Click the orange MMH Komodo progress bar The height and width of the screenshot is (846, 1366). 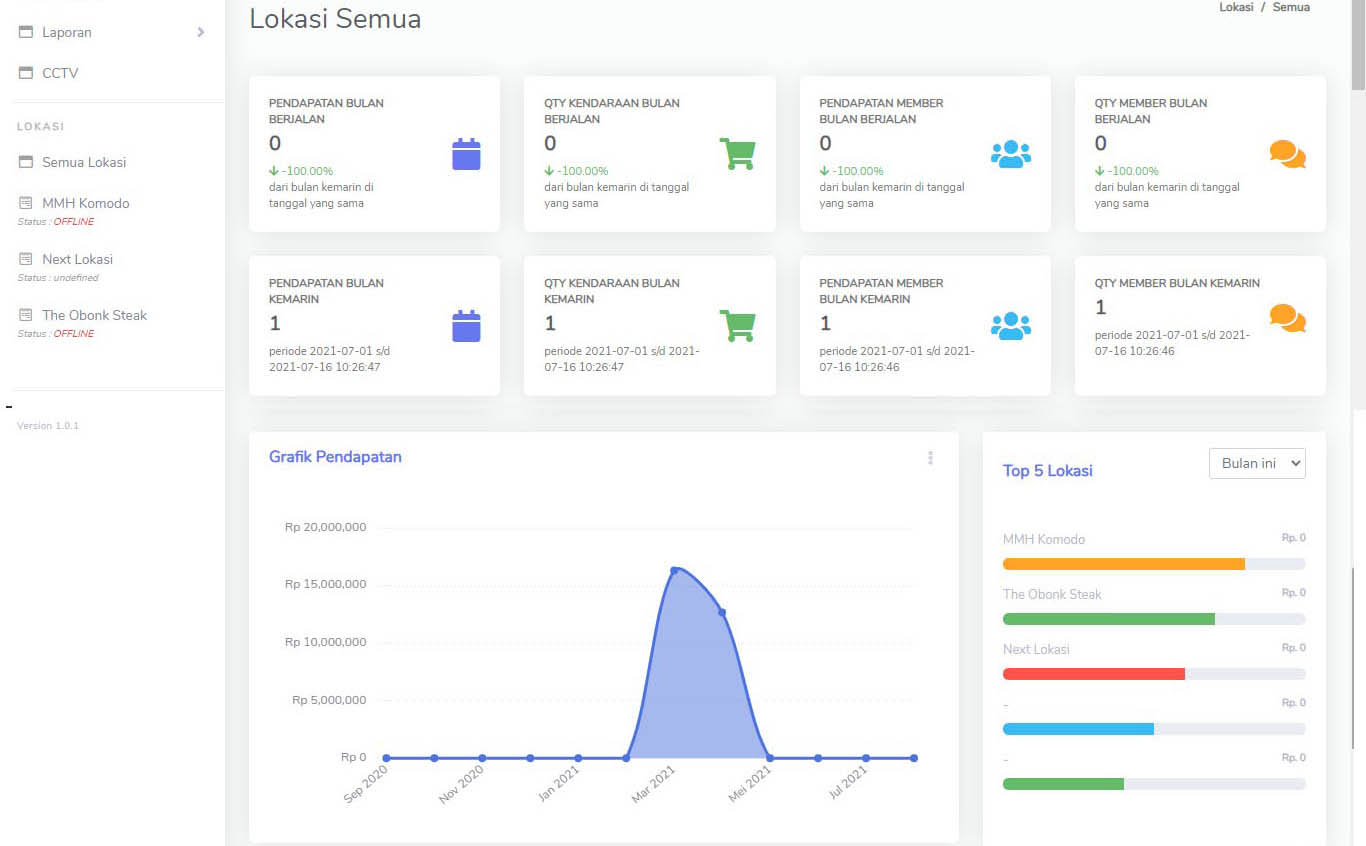coord(1123,564)
